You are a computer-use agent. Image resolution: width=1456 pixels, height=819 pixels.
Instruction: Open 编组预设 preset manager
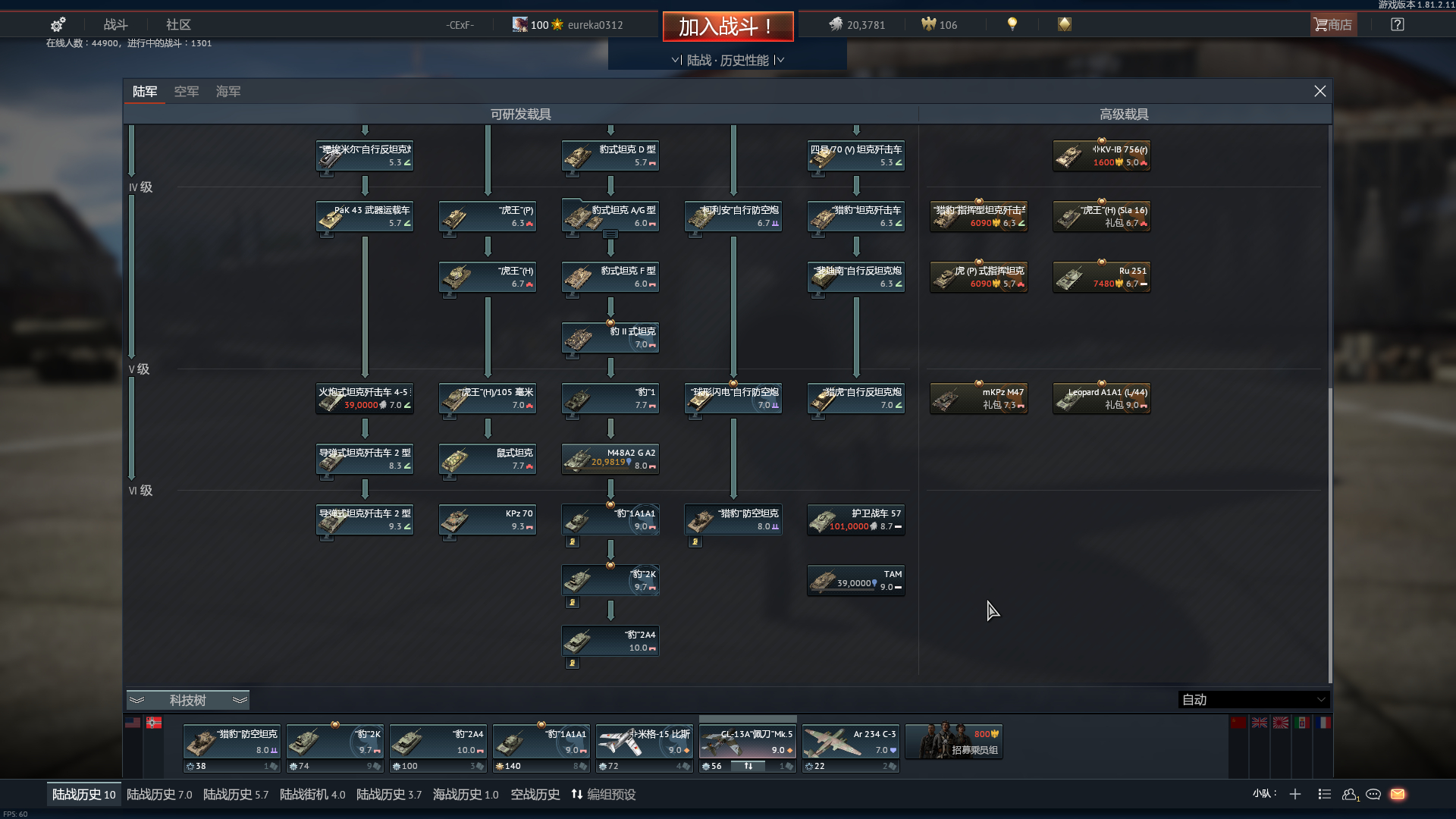[604, 794]
